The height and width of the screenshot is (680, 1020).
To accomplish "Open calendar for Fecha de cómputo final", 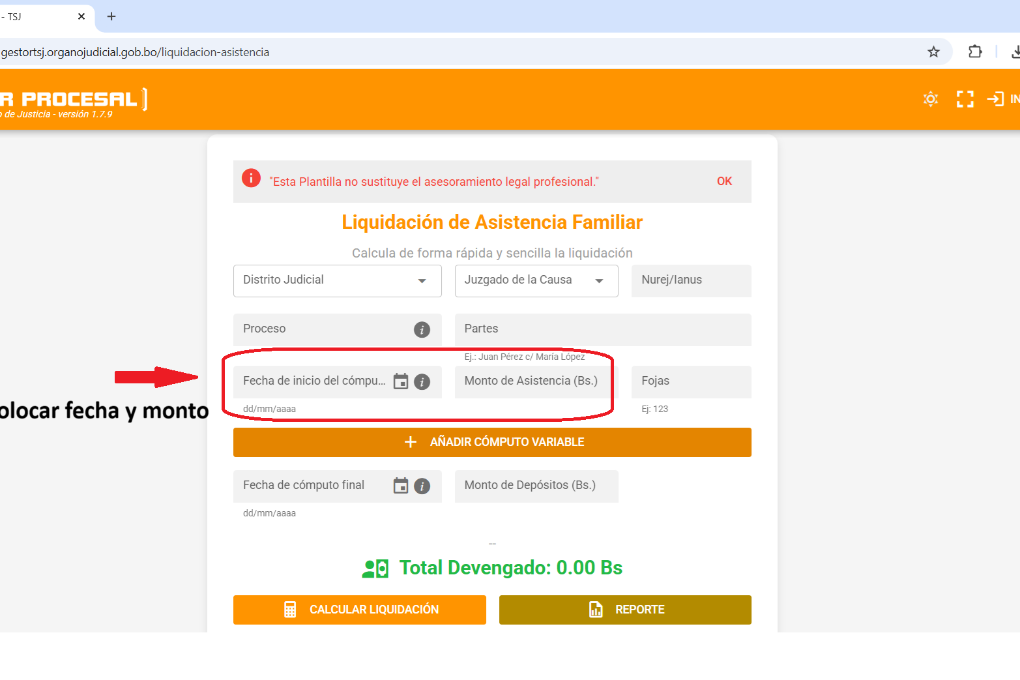I will coord(401,486).
